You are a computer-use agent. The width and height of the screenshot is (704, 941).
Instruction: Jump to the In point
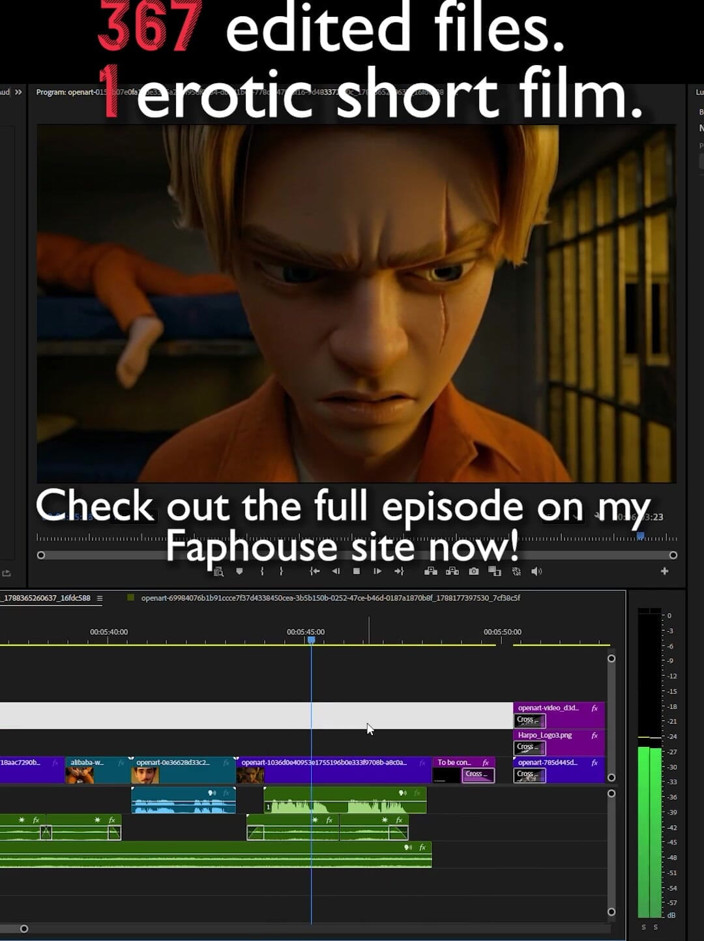pos(314,571)
